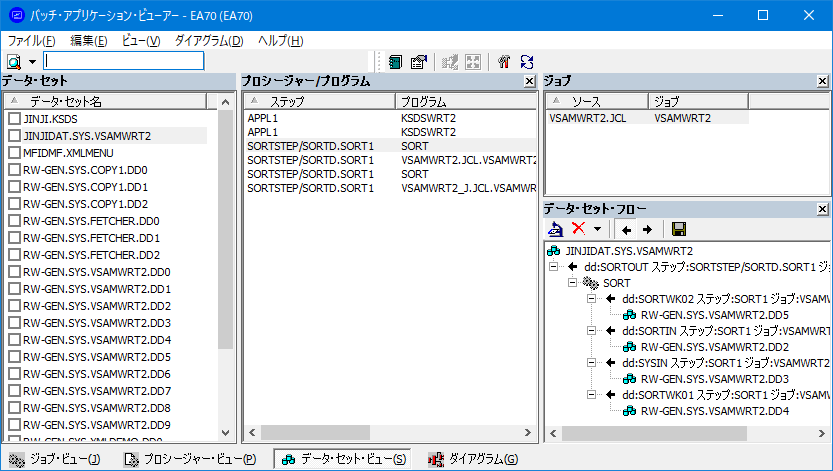The image size is (833, 471).
Task: Collapse the dd:SORTWK02 tree node
Action: point(591,298)
